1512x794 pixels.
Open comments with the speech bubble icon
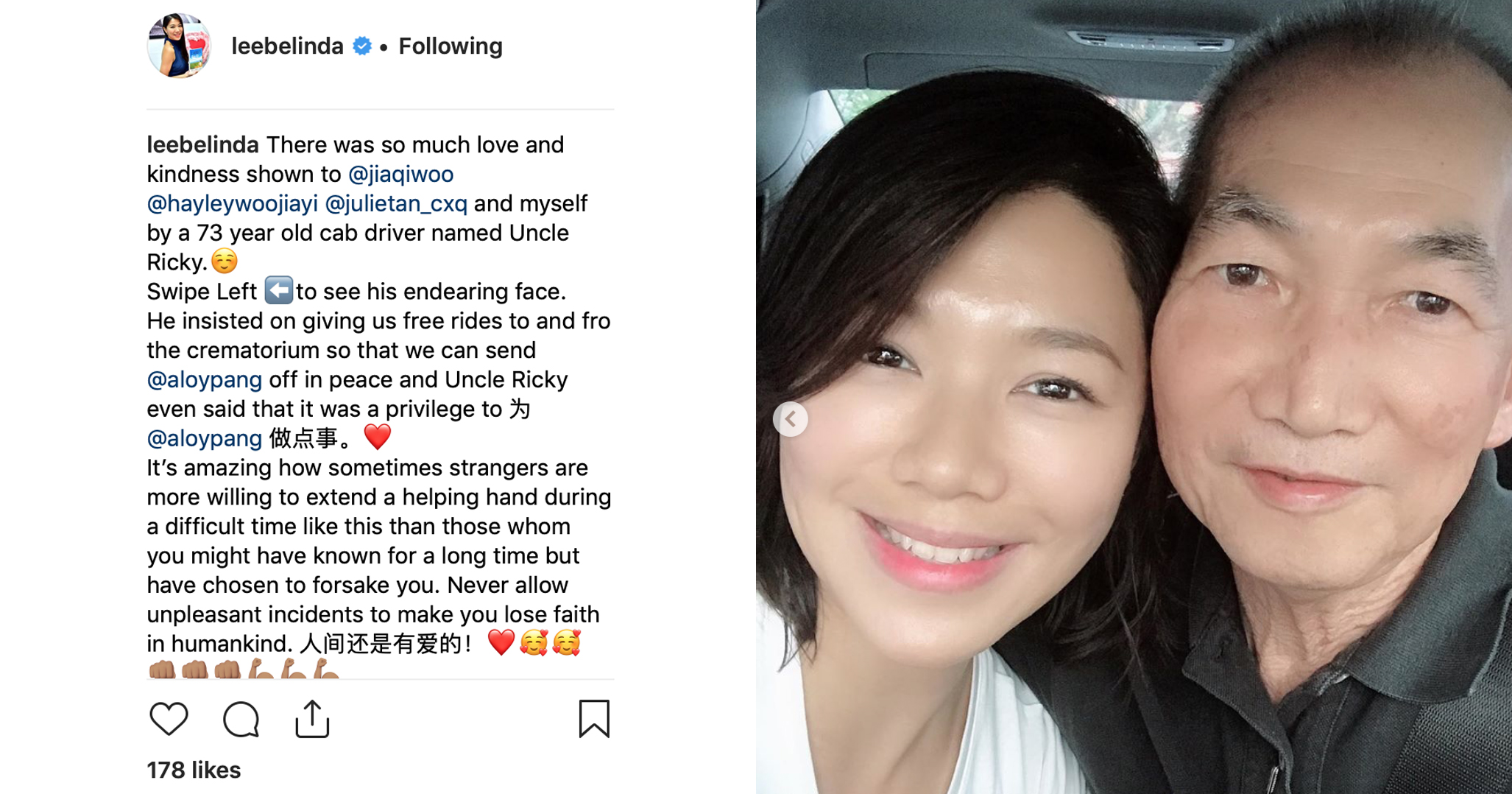pyautogui.click(x=241, y=719)
